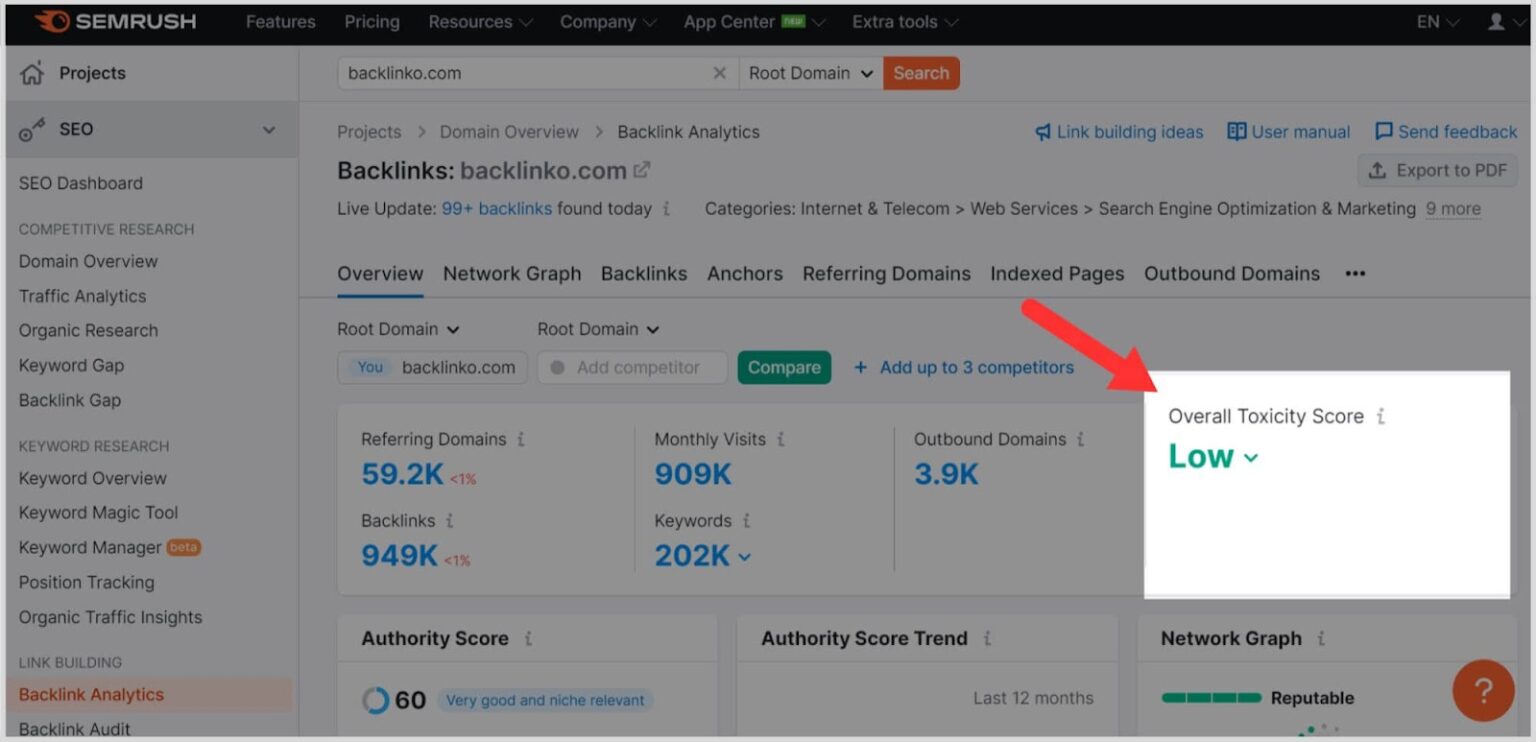Click the Export to PDF icon
The height and width of the screenshot is (742, 1536).
click(x=1377, y=170)
